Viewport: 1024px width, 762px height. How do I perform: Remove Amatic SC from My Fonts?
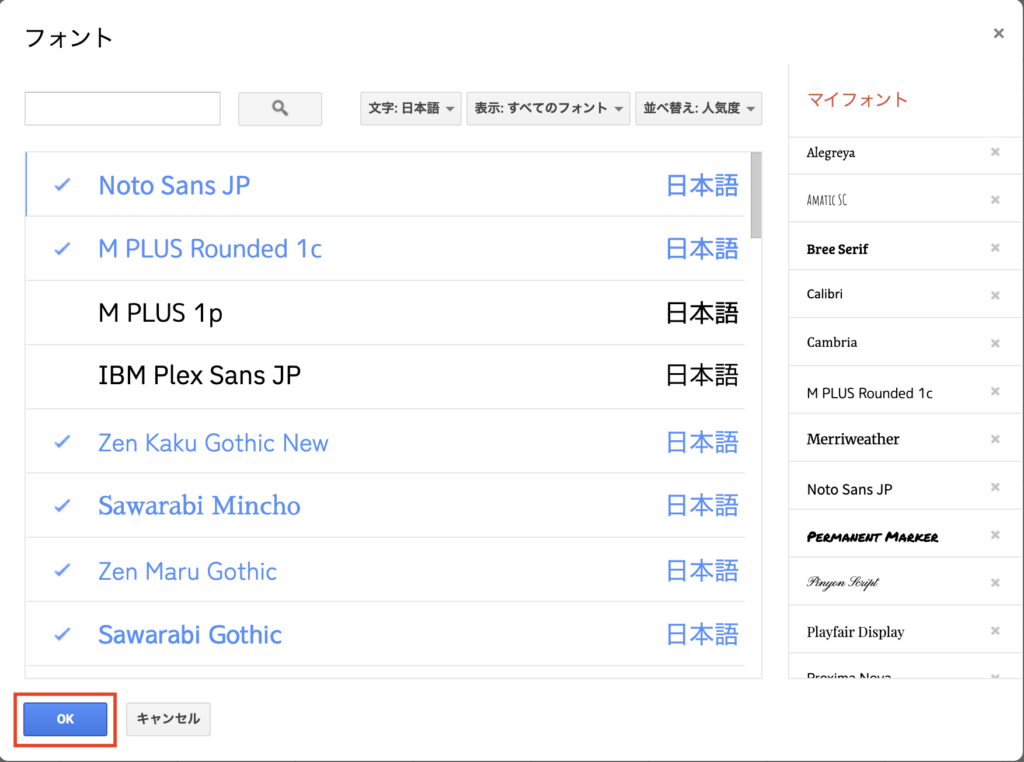(995, 200)
